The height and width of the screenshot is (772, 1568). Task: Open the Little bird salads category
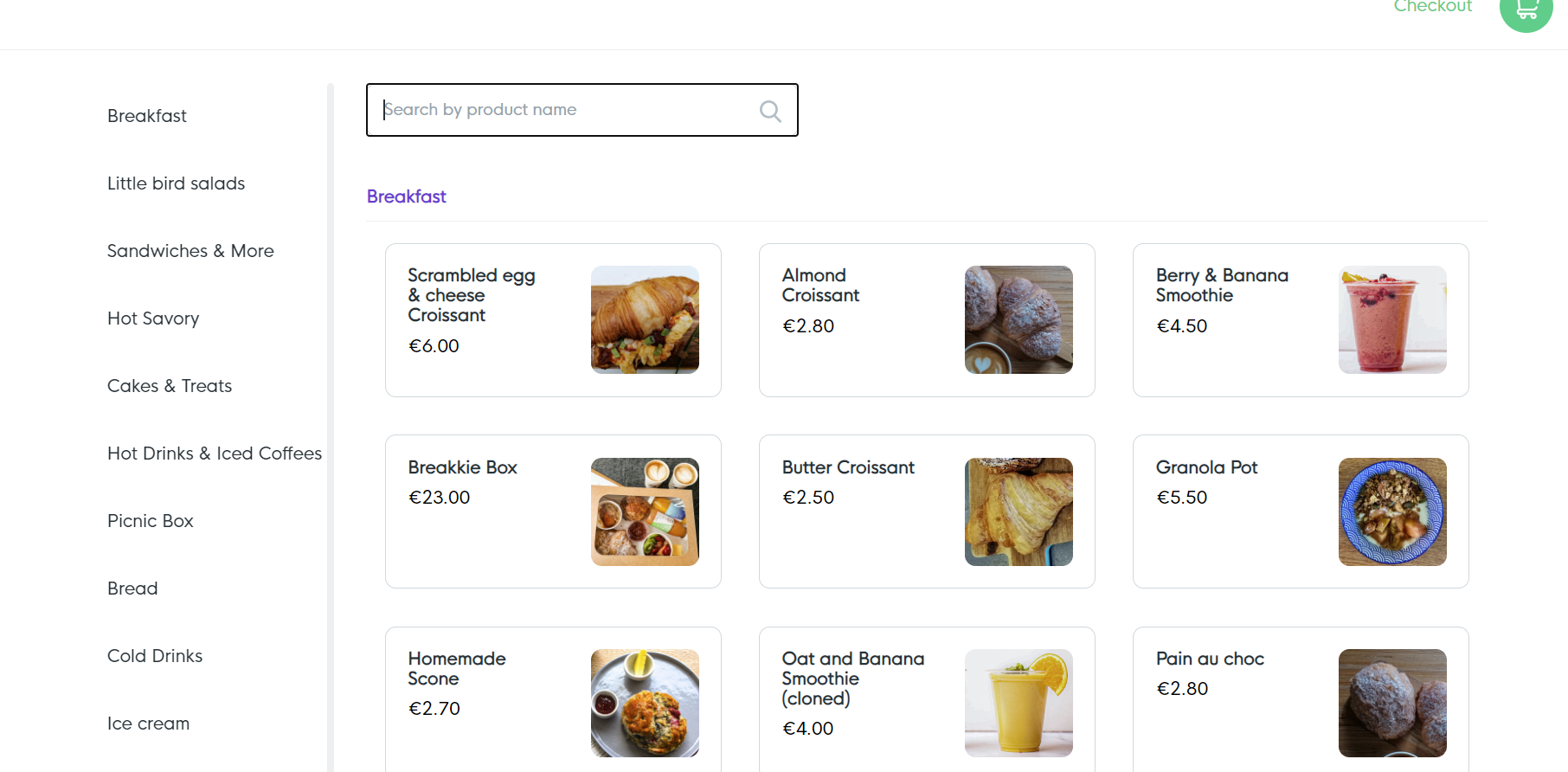176,183
